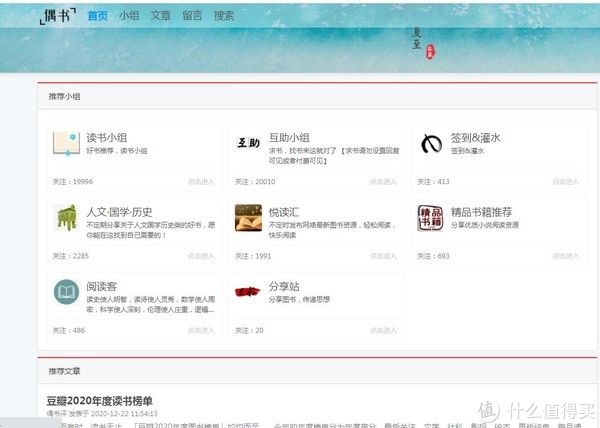This screenshot has width=600, height=428.
Task: Click the 关注：693 follower count
Action: (433, 256)
